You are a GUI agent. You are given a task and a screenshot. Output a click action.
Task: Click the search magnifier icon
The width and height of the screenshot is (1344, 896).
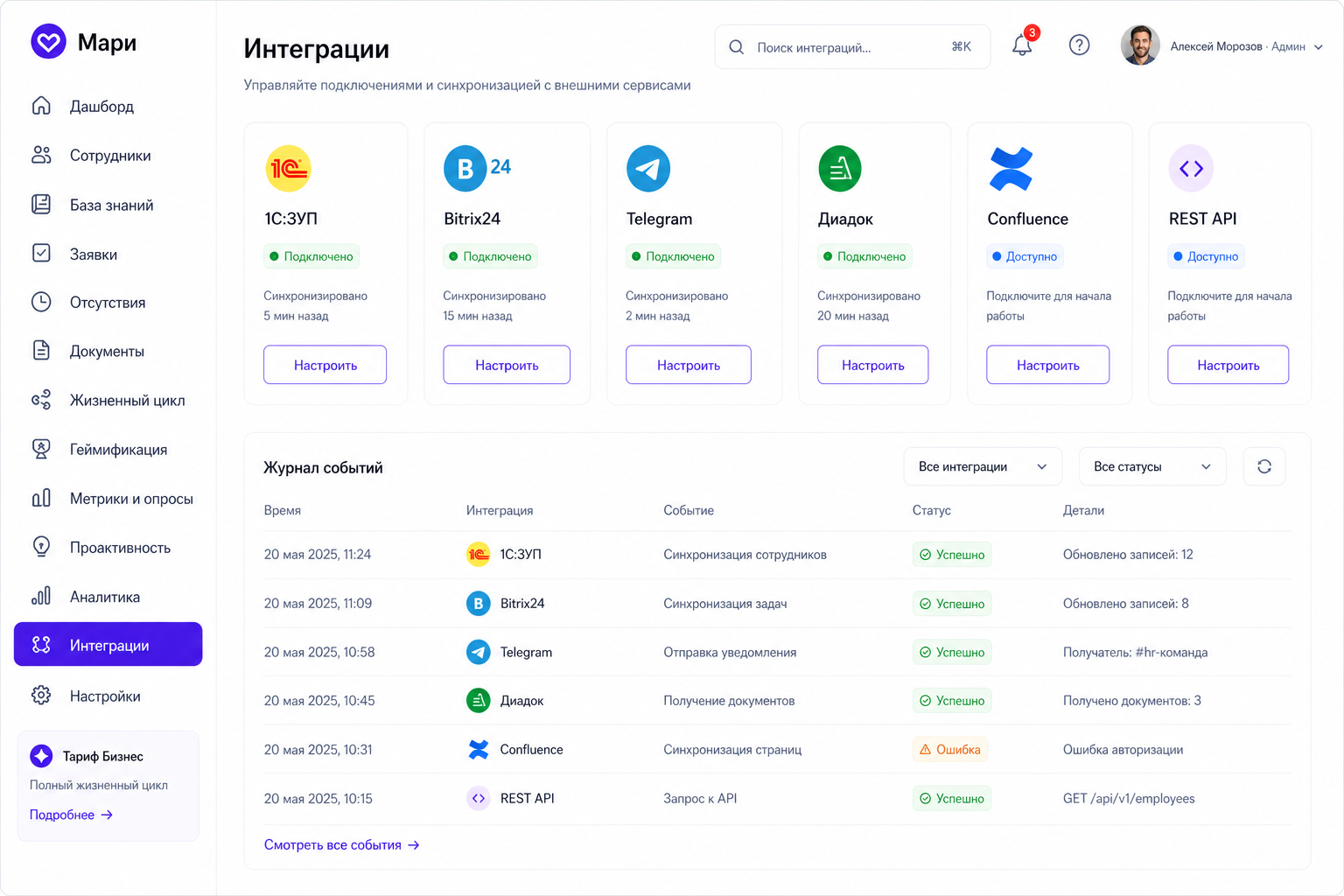point(737,47)
